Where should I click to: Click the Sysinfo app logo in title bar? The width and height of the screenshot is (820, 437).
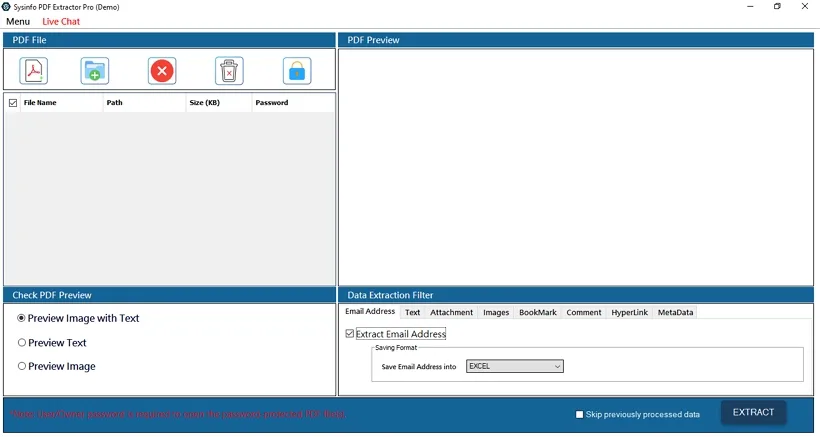(x=6, y=7)
